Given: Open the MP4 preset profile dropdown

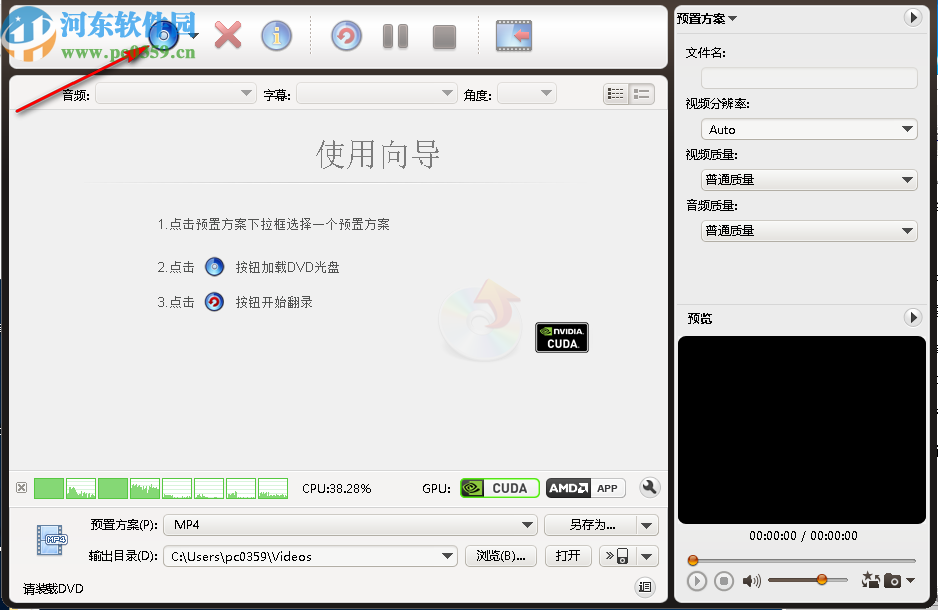Looking at the screenshot, I should [529, 524].
